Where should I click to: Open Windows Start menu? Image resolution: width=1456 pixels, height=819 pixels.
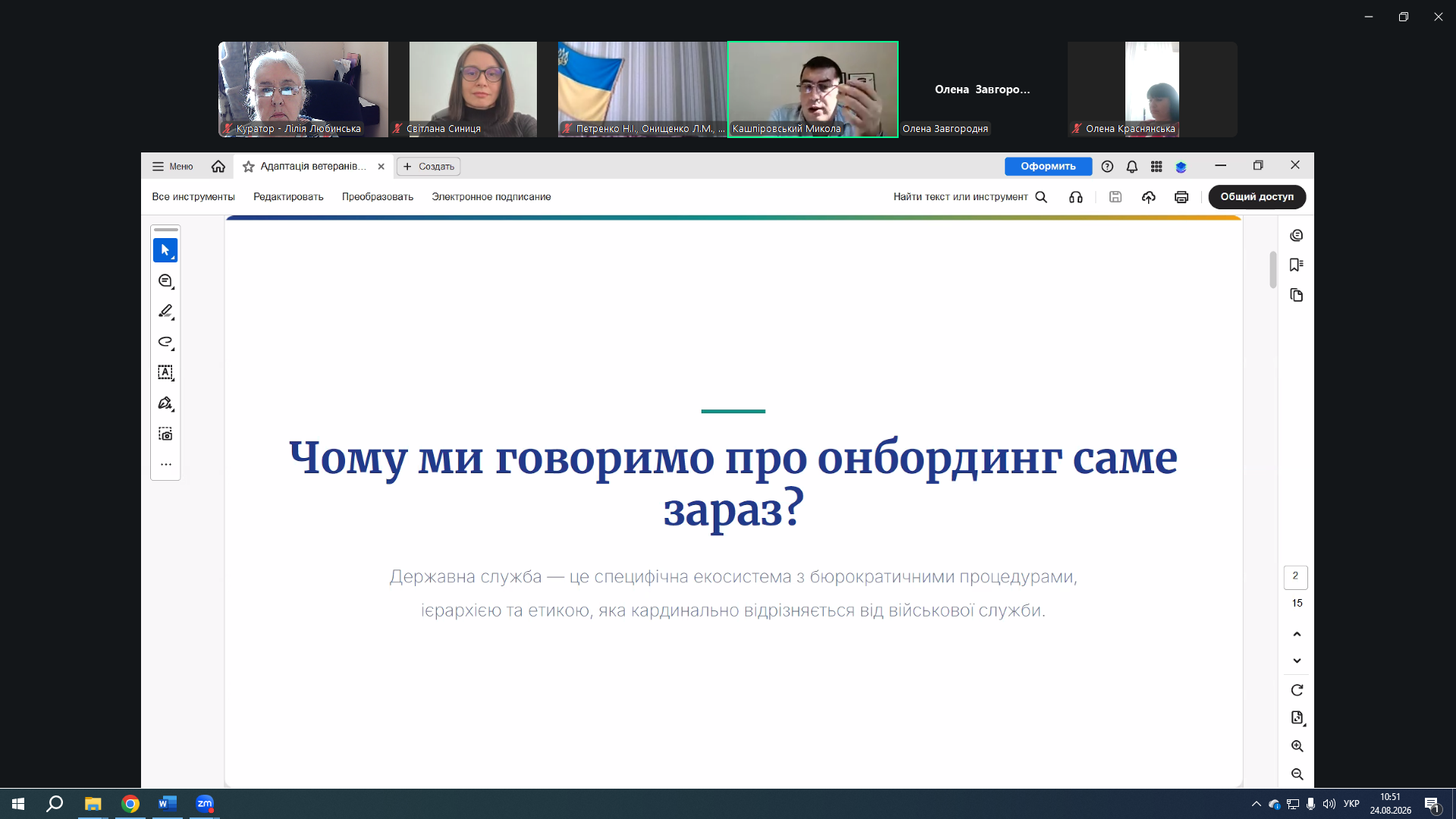18,804
